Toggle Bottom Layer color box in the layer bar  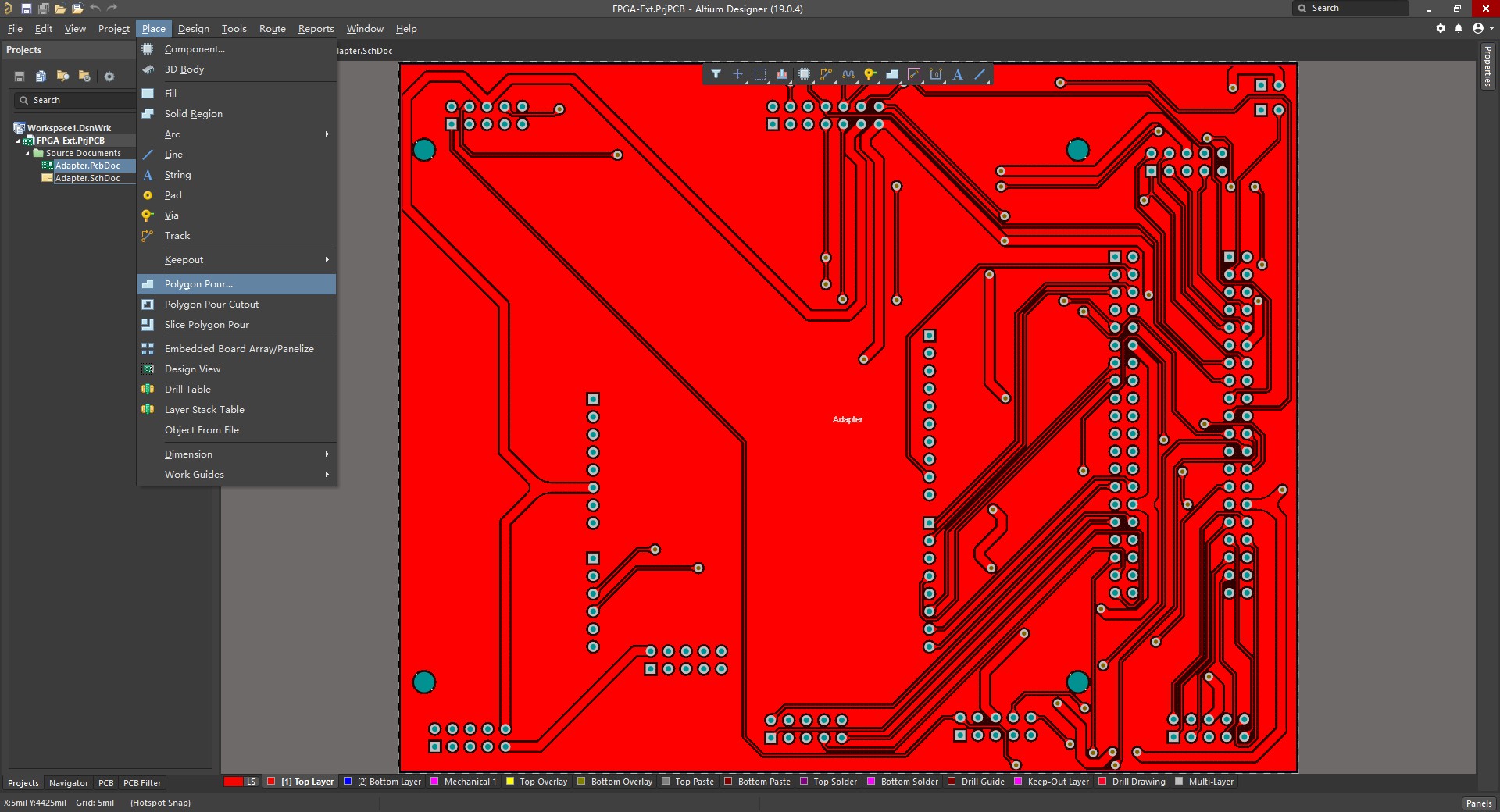(x=348, y=782)
